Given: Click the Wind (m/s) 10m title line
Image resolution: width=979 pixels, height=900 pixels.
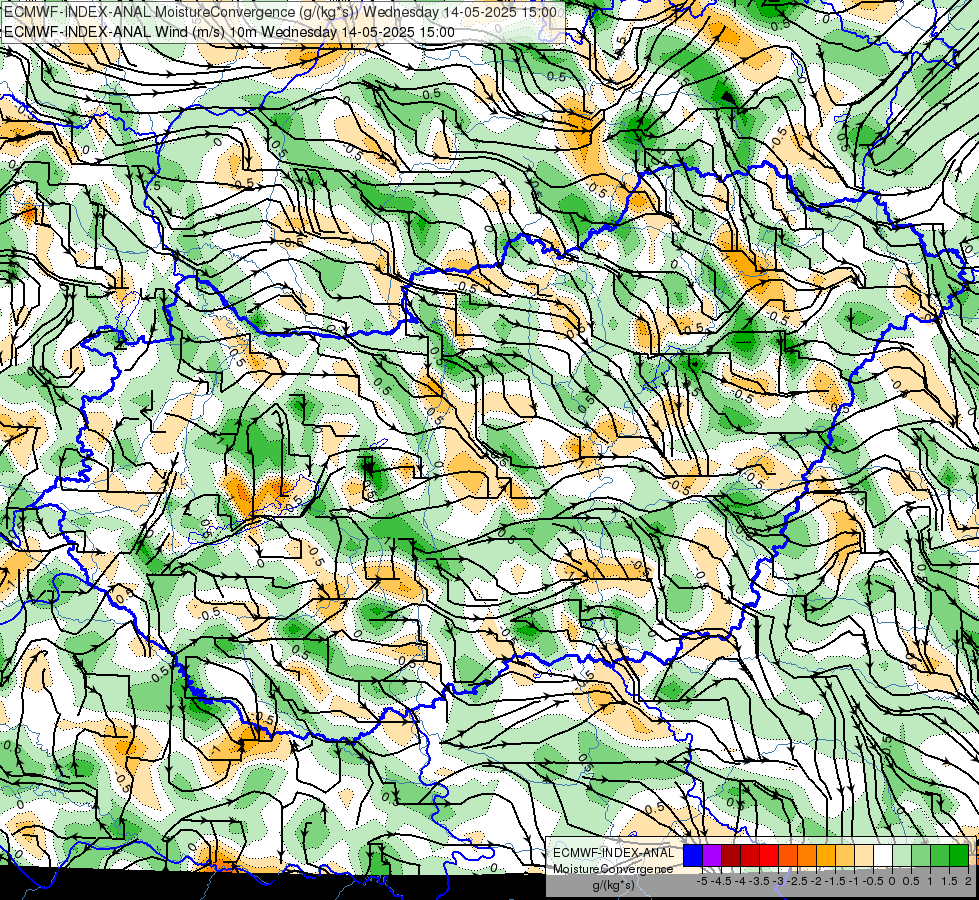Looking at the screenshot, I should coord(229,32).
